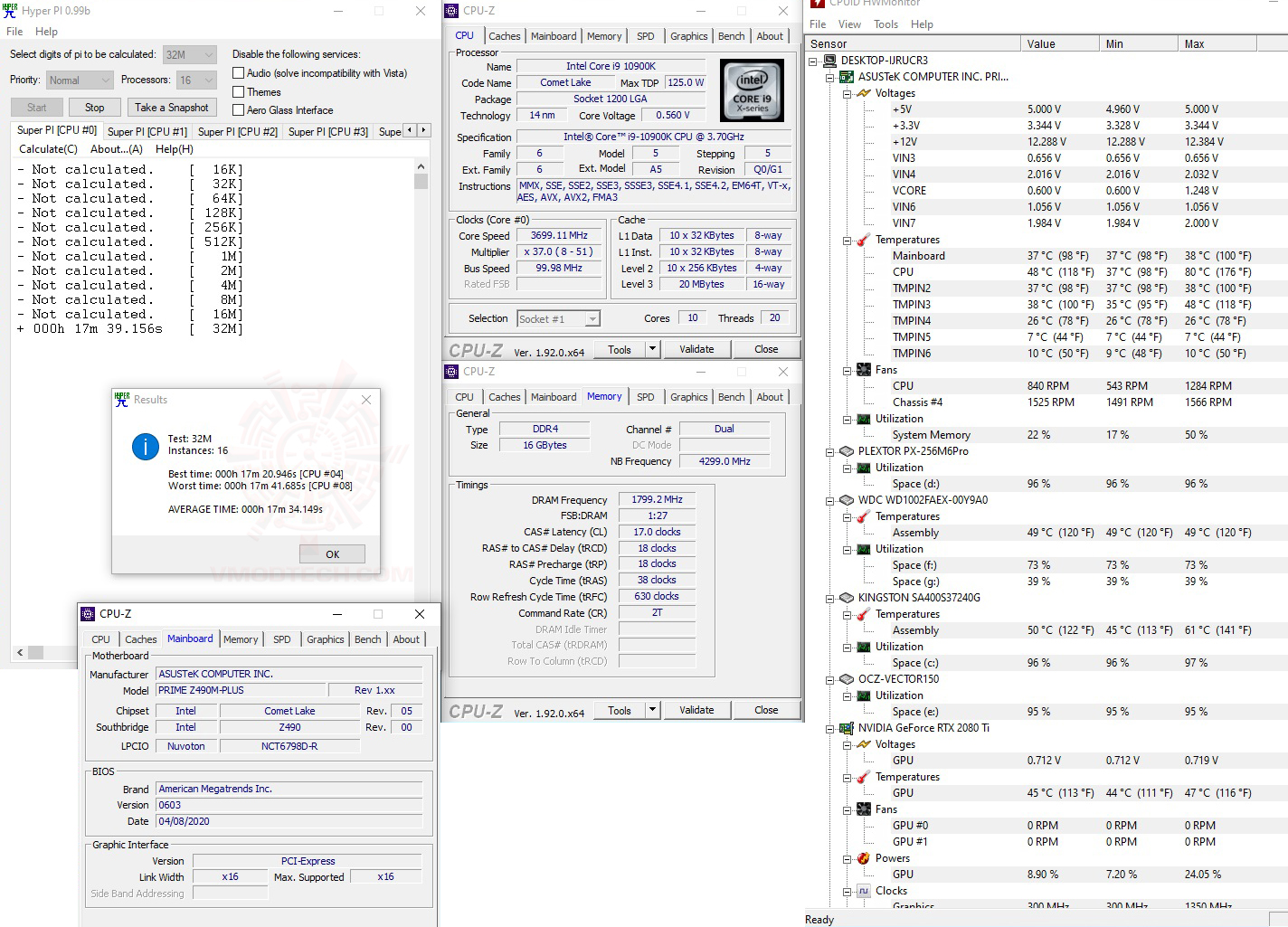Image resolution: width=1288 pixels, height=927 pixels.
Task: Click the Intel Core i9 X-series logo
Action: (x=752, y=90)
